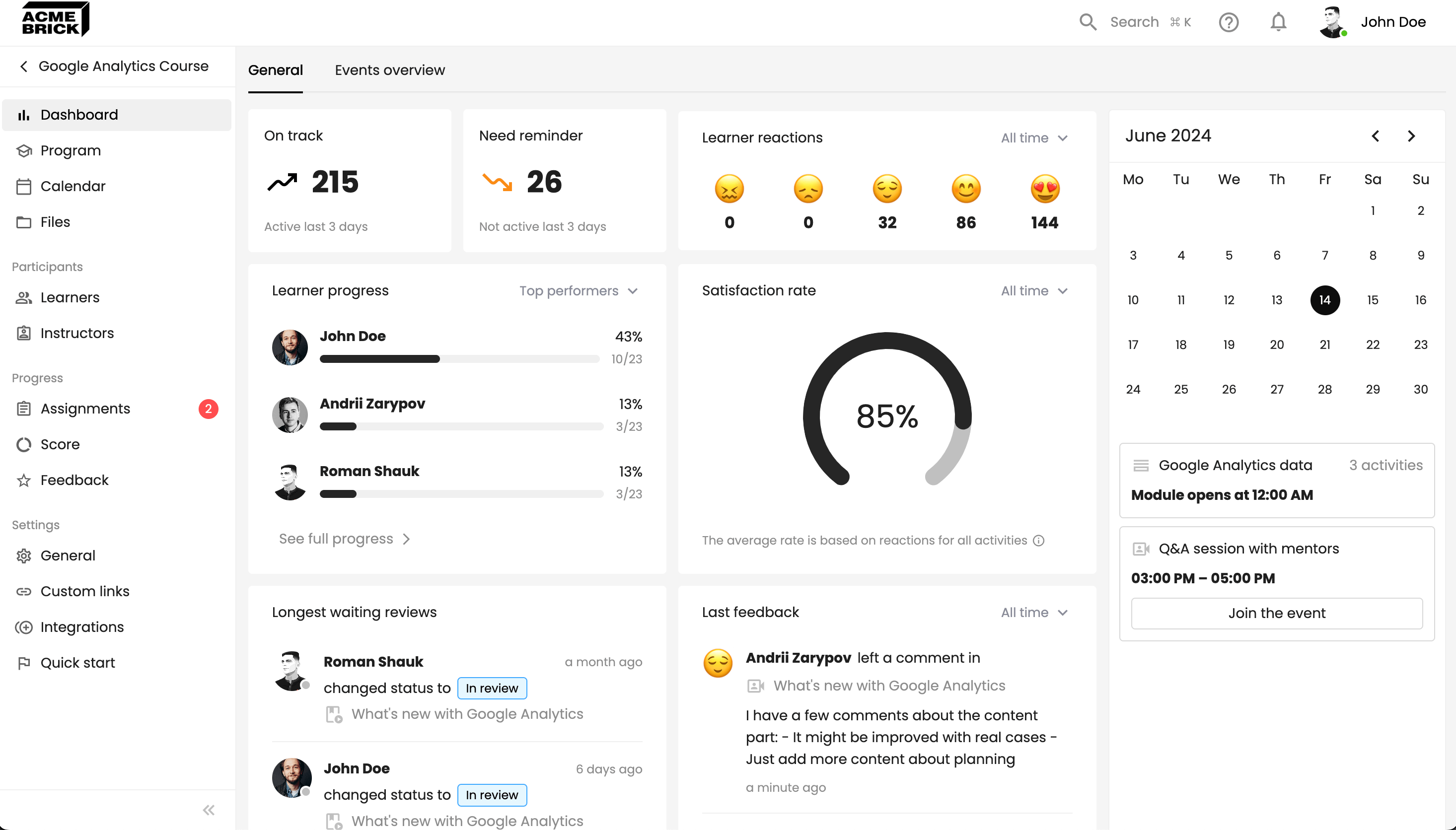Open Integrations settings in sidebar
The height and width of the screenshot is (830, 1456).
click(x=82, y=627)
